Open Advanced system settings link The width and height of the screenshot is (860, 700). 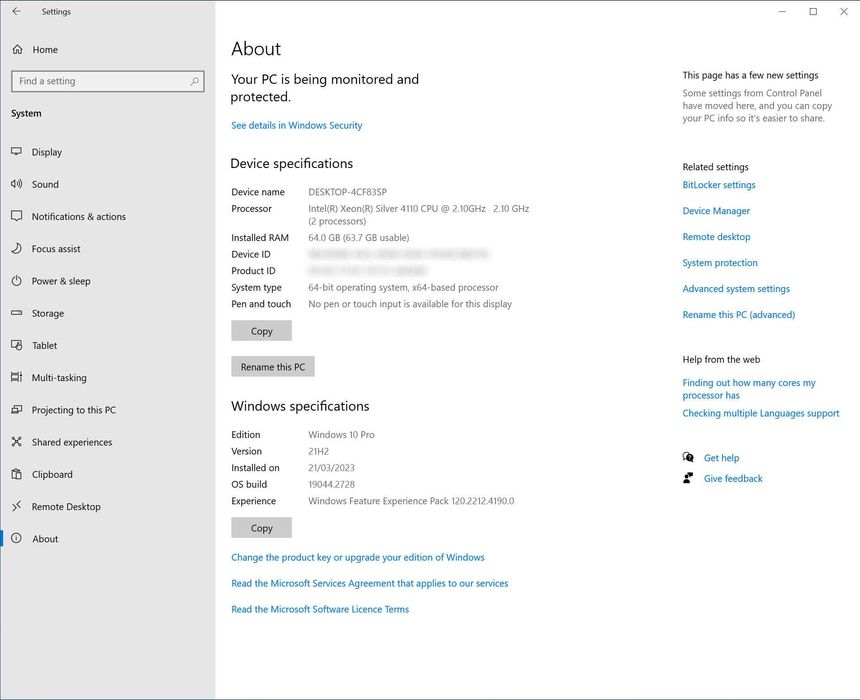click(736, 289)
